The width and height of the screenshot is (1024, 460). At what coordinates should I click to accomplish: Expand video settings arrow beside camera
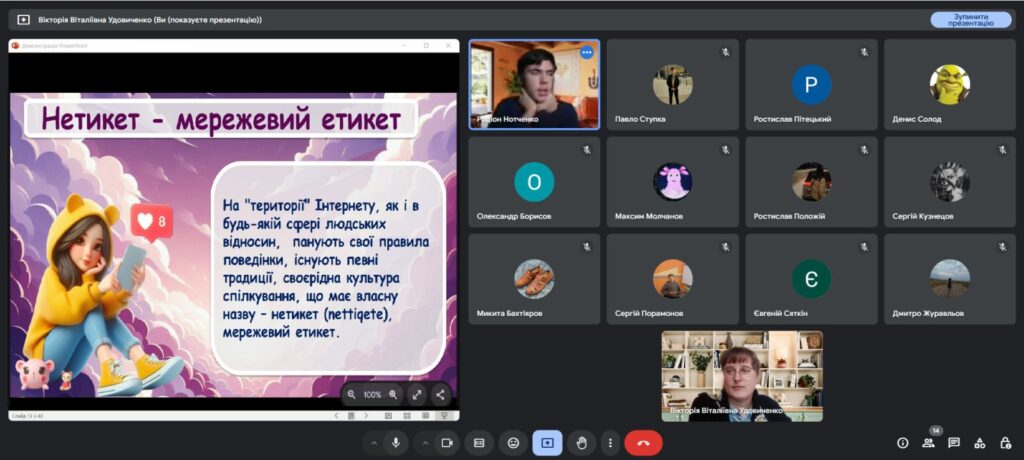(425, 442)
